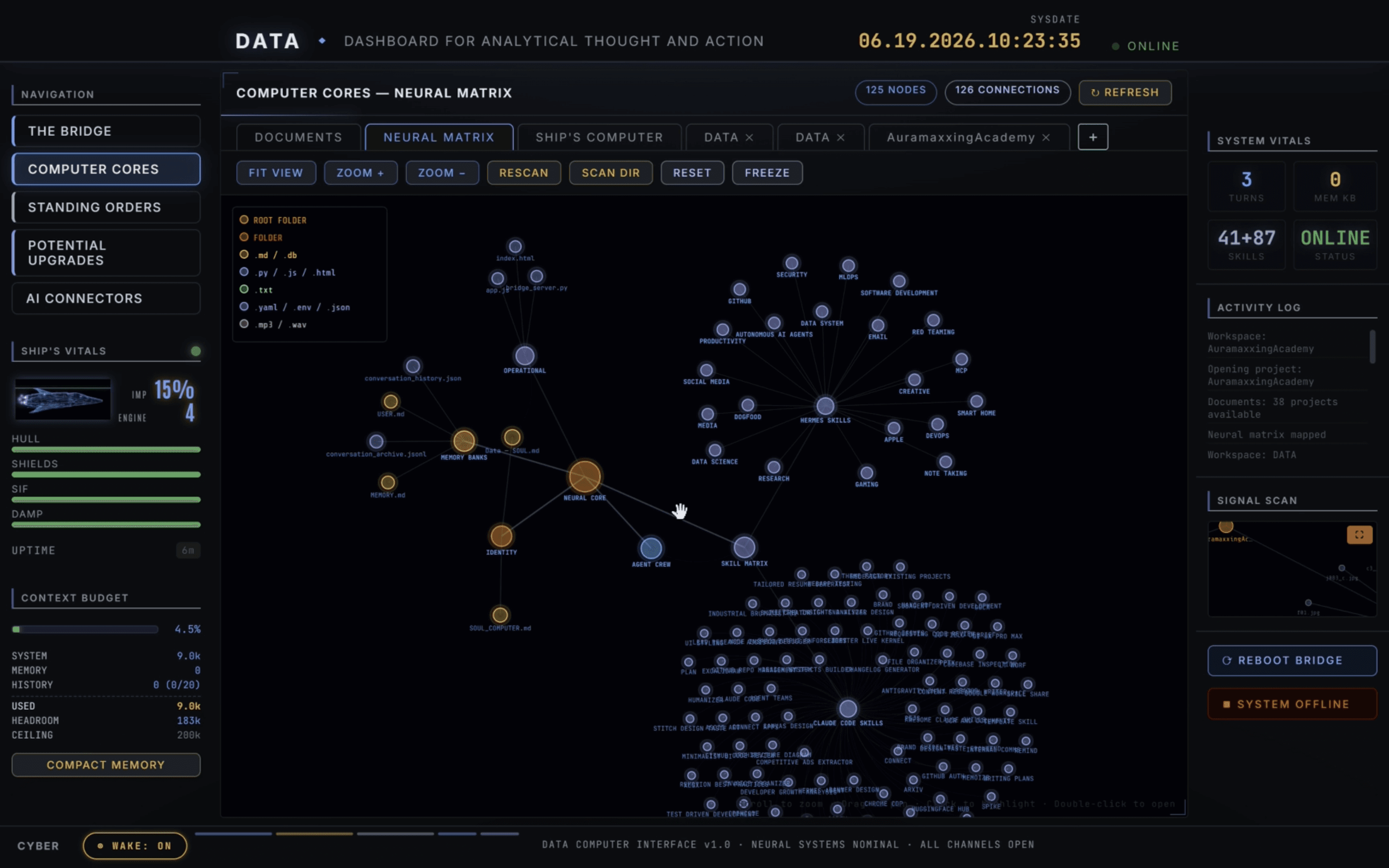
Task: Open the second DATA tab
Action: click(812, 138)
